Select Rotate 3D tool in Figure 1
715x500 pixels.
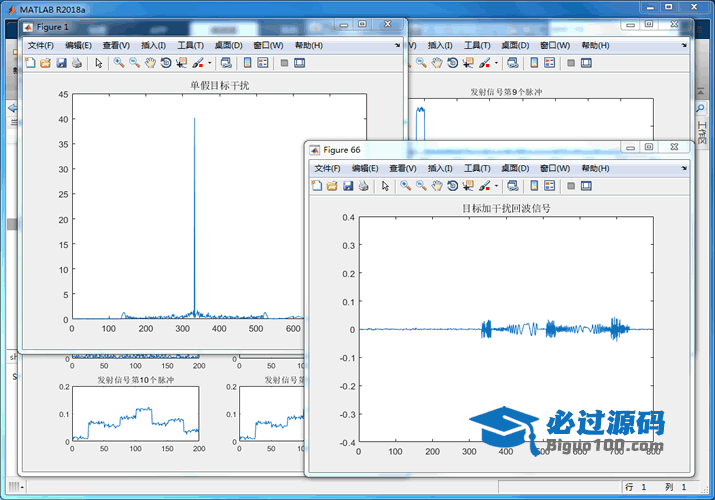[x=166, y=63]
